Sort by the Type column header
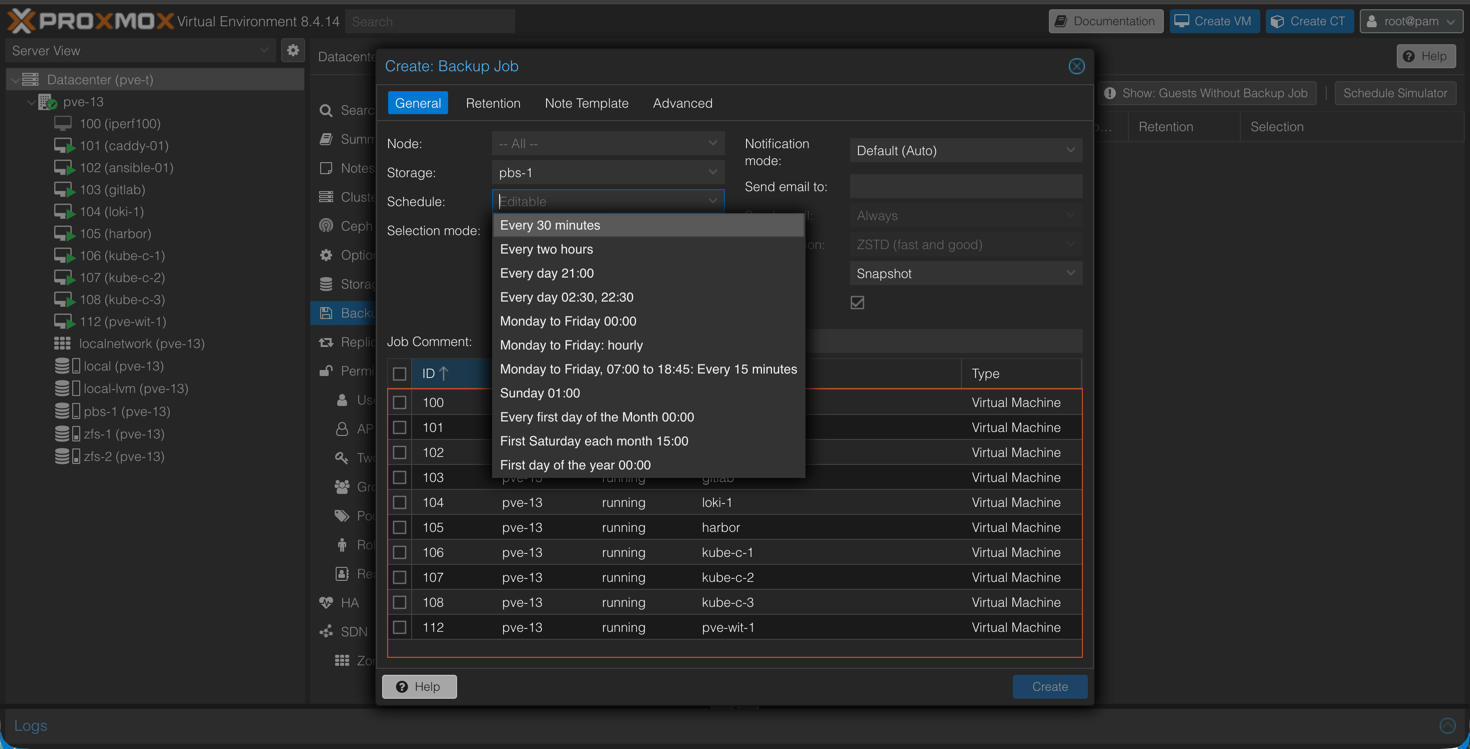 (x=1021, y=373)
